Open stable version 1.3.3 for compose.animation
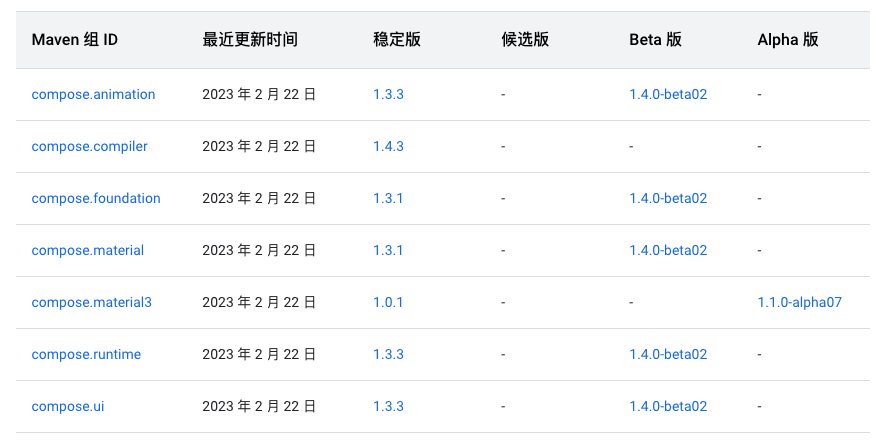Screen dimensions: 881x442 point(388,95)
